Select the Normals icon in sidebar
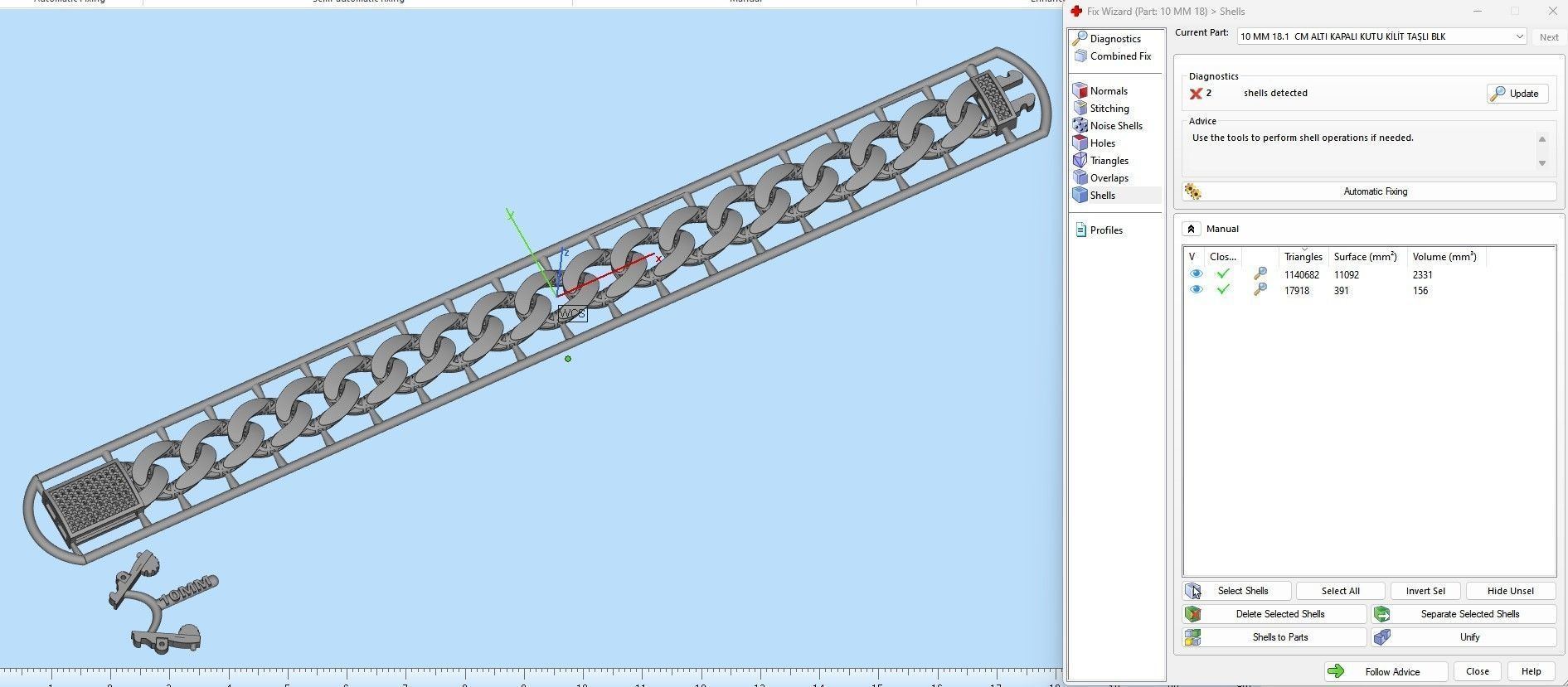Image resolution: width=1568 pixels, height=687 pixels. point(1080,90)
